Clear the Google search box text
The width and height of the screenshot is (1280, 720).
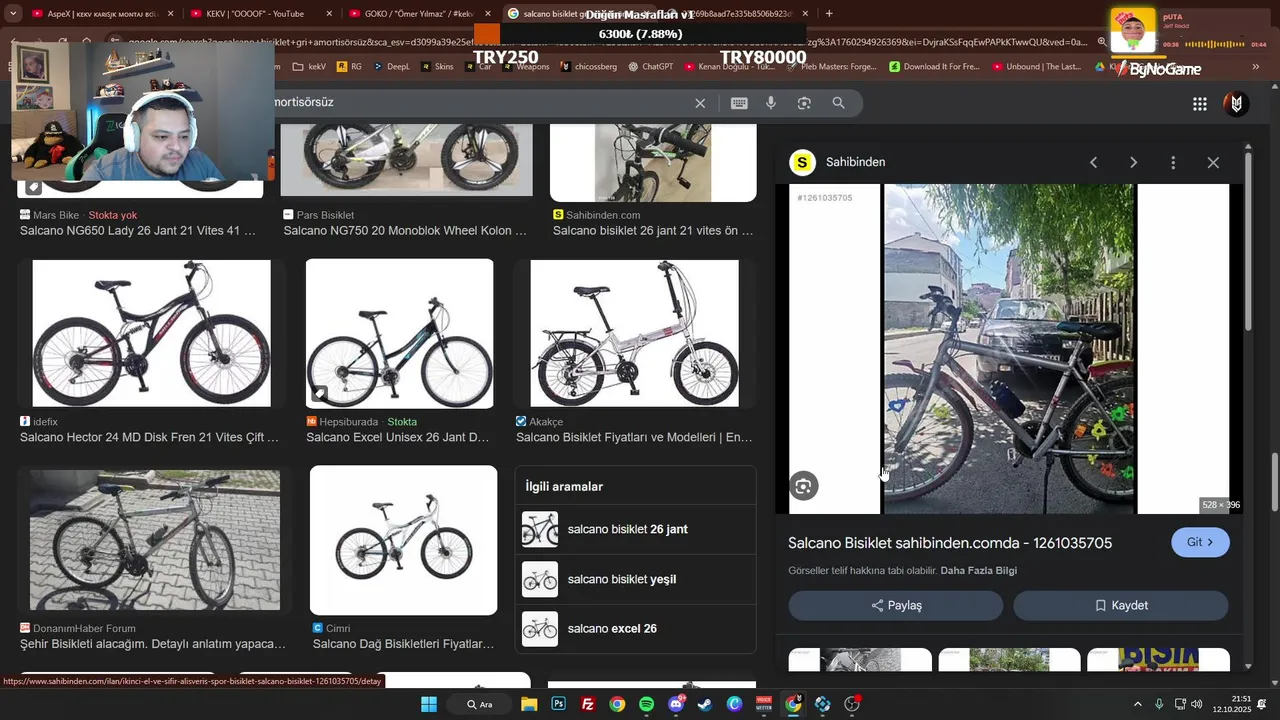(700, 103)
